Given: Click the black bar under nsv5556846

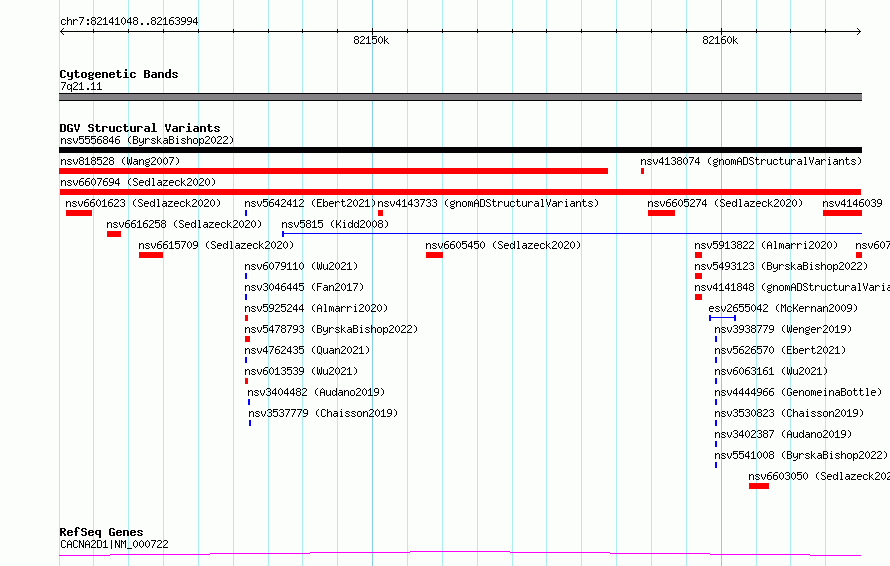Looking at the screenshot, I should [x=460, y=150].
